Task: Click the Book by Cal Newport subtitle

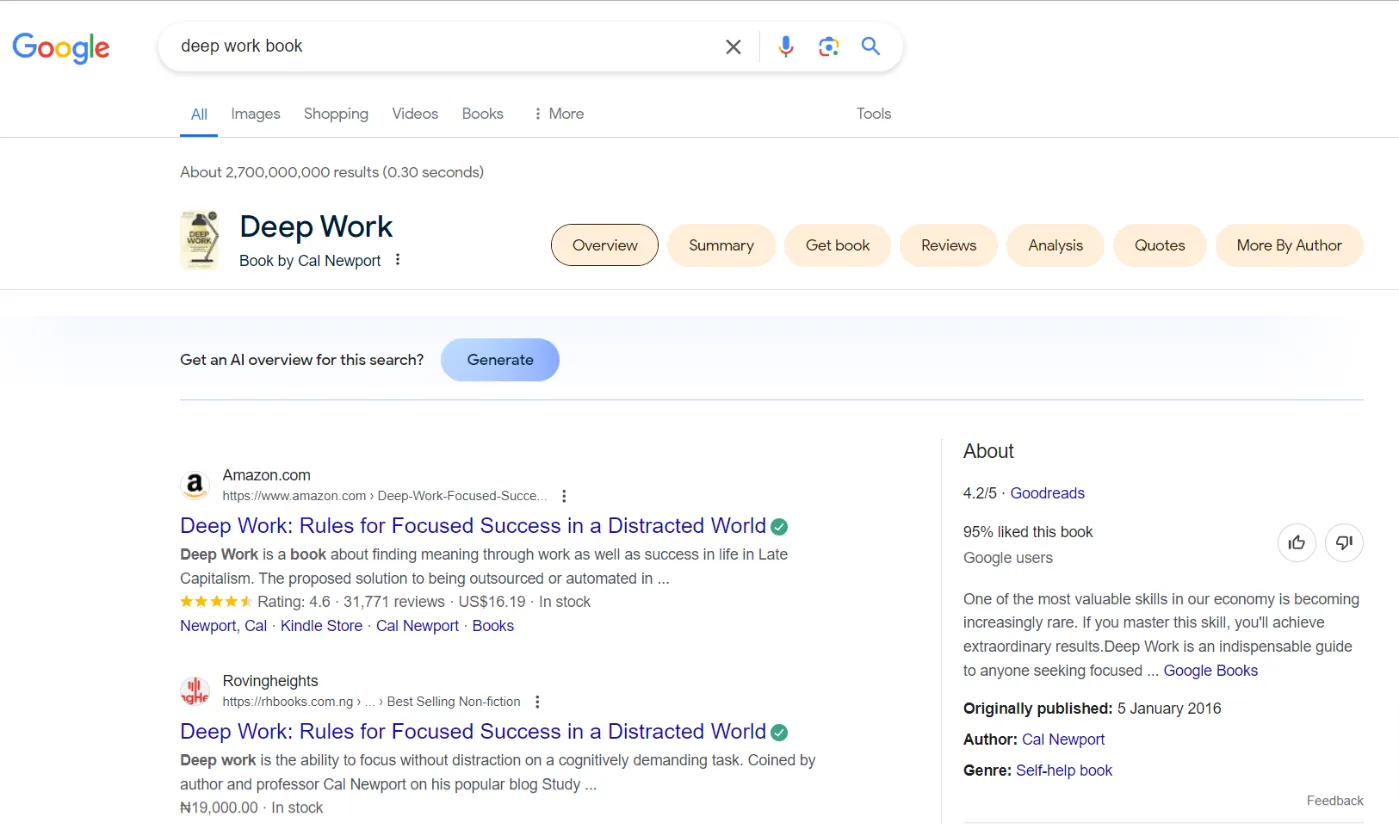Action: click(x=310, y=261)
